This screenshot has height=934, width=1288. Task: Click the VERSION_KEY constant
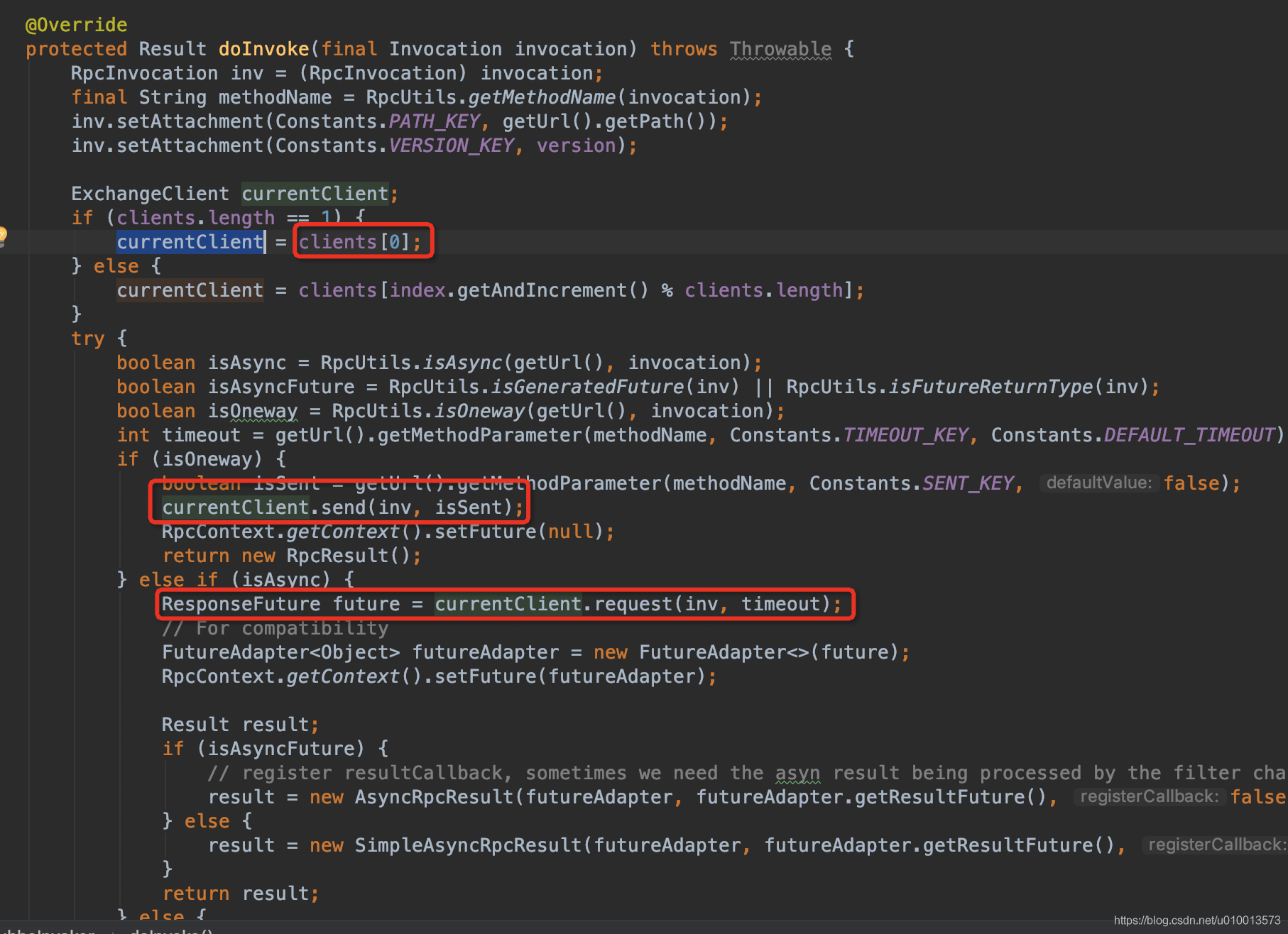pos(451,145)
